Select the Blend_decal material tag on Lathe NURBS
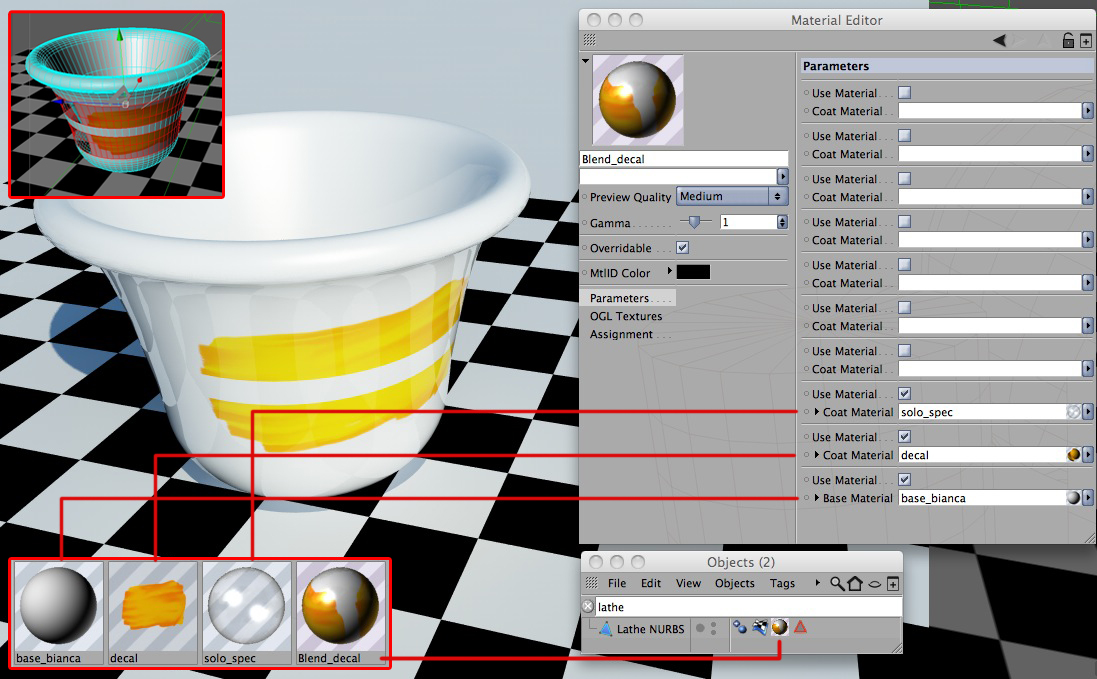 click(x=779, y=628)
